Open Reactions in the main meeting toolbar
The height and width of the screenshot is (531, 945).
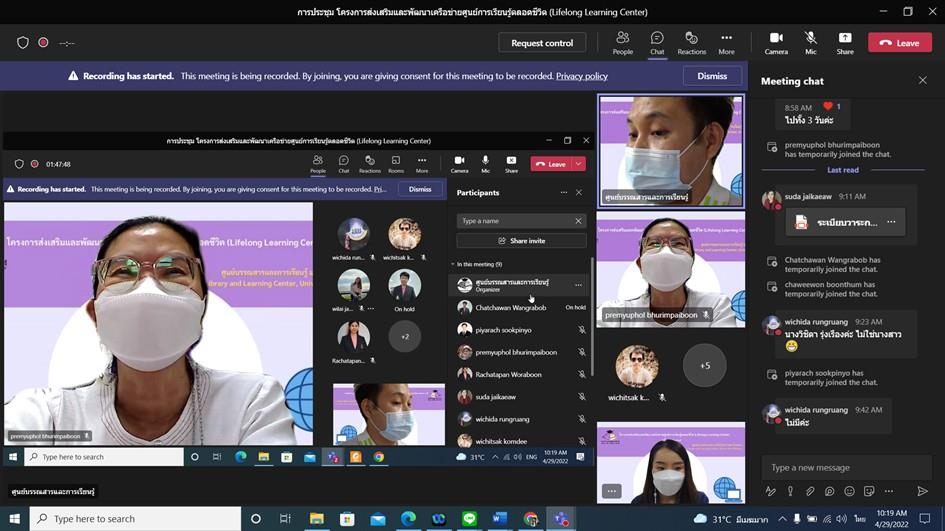691,43
